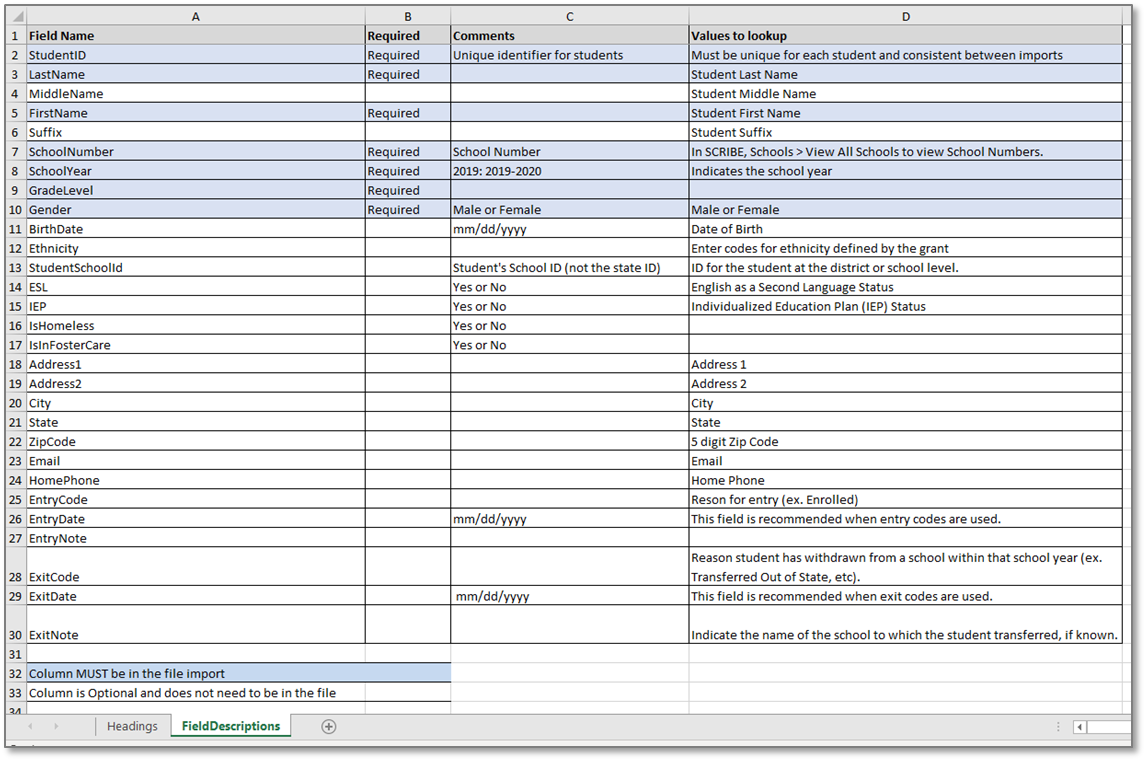Image resolution: width=1146 pixels, height=761 pixels.
Task: Select the 'IsInFosterCare' cell
Action: tap(196, 345)
